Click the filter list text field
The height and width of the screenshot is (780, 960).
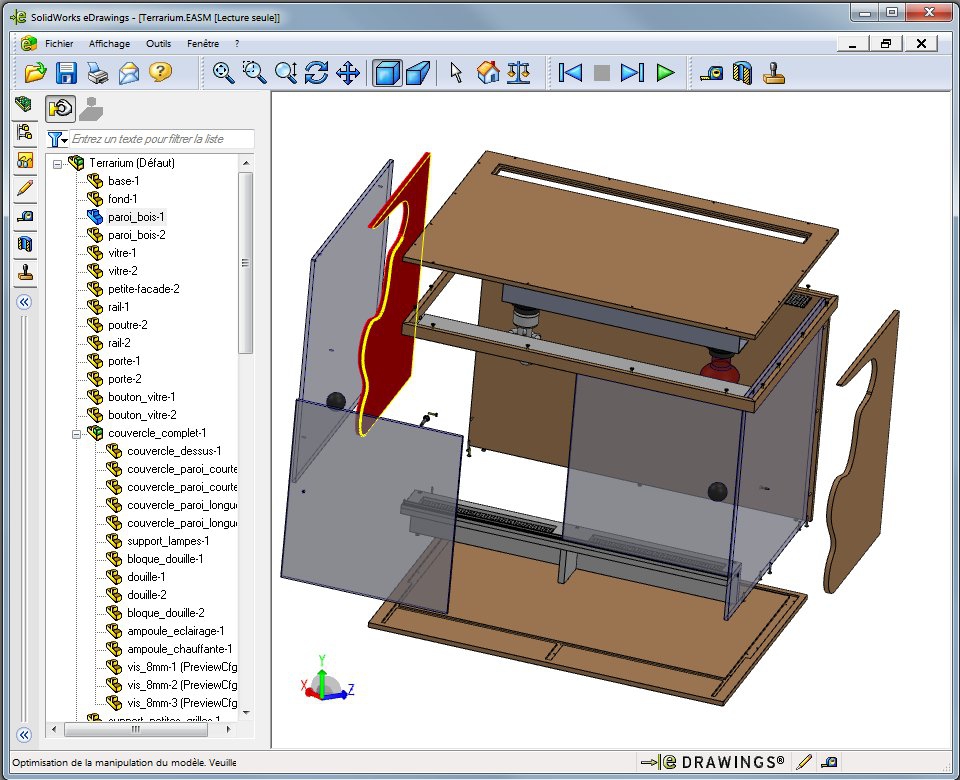(161, 139)
